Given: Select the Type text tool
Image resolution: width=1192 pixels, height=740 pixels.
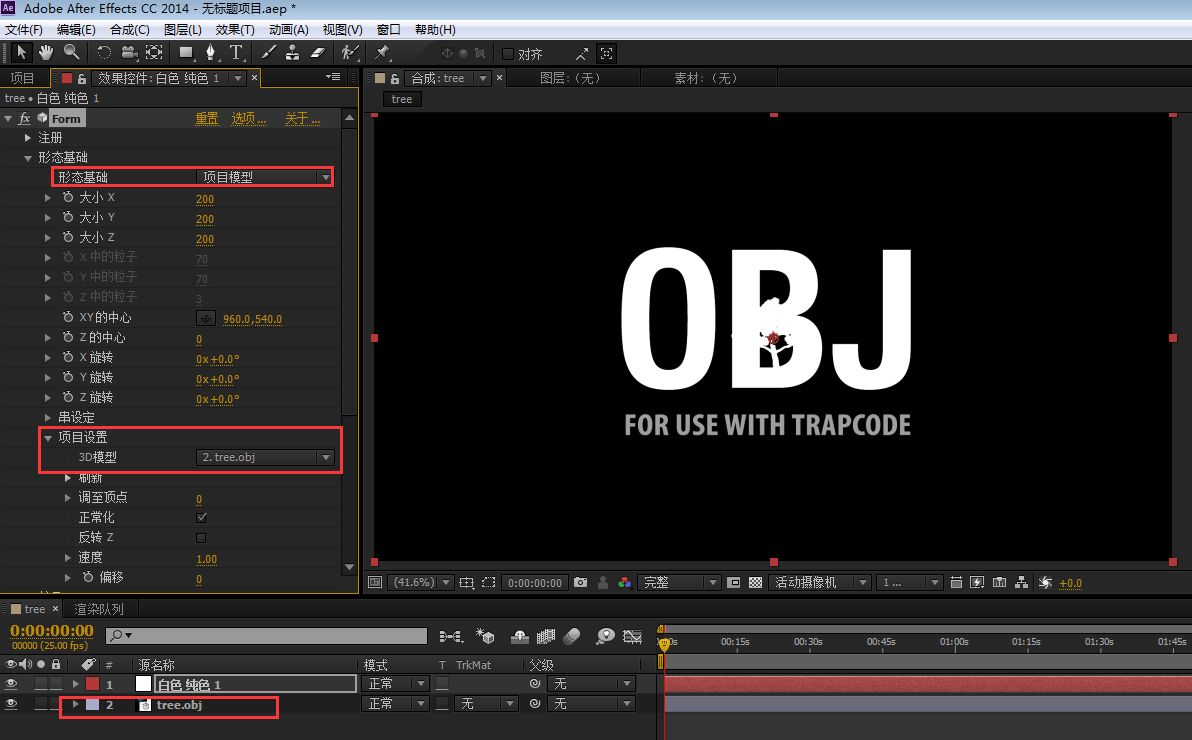Looking at the screenshot, I should click(236, 52).
